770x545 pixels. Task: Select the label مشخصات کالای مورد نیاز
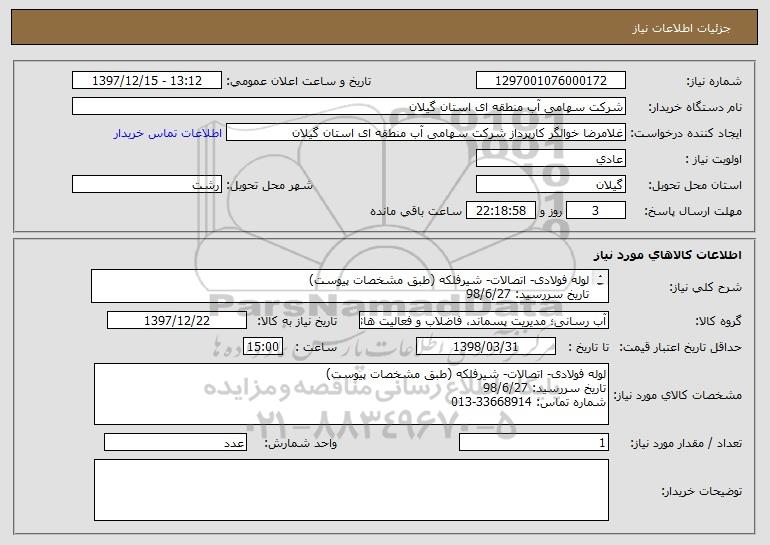click(678, 395)
